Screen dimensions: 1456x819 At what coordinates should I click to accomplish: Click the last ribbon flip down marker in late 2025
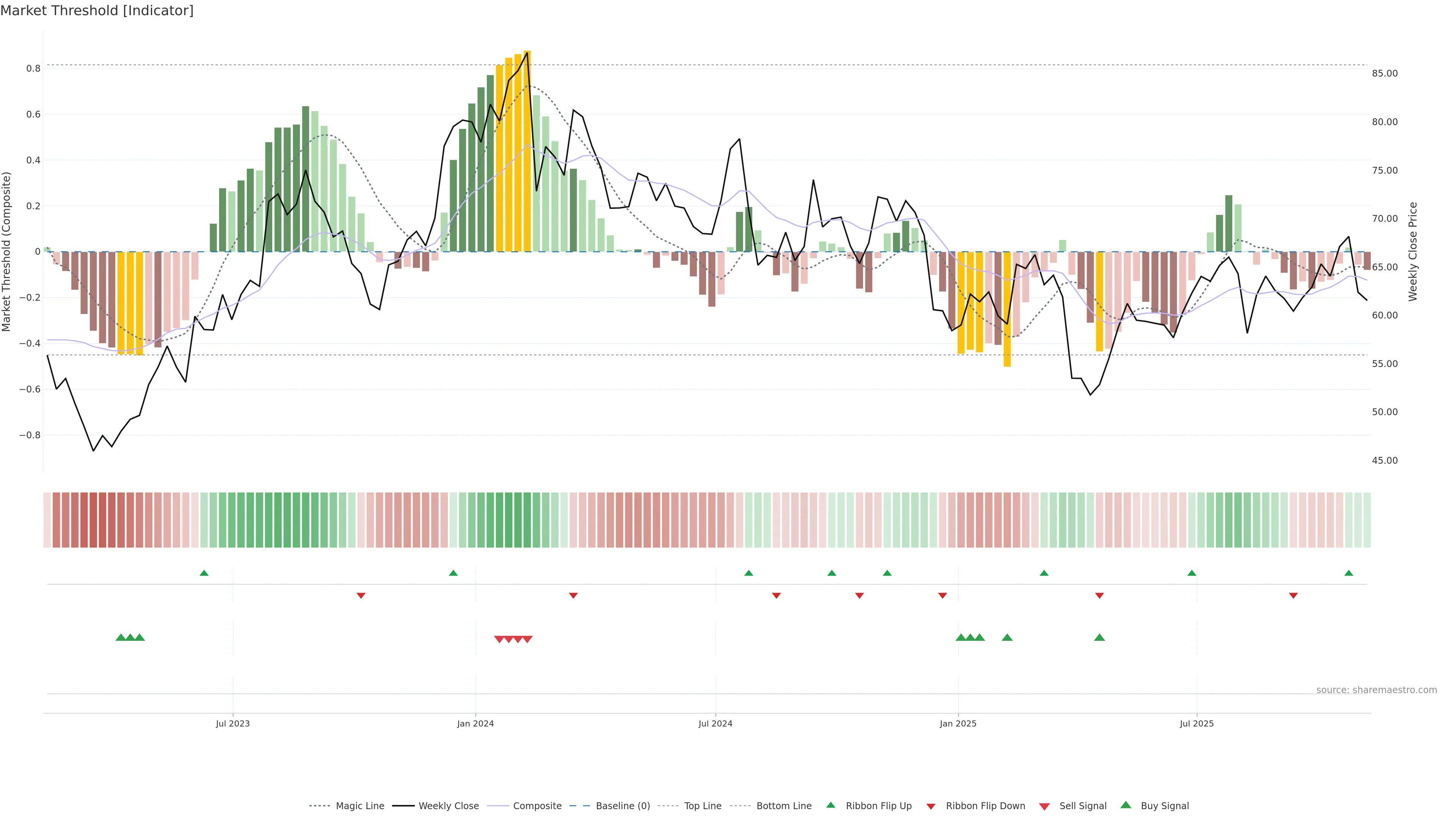coord(1293,596)
